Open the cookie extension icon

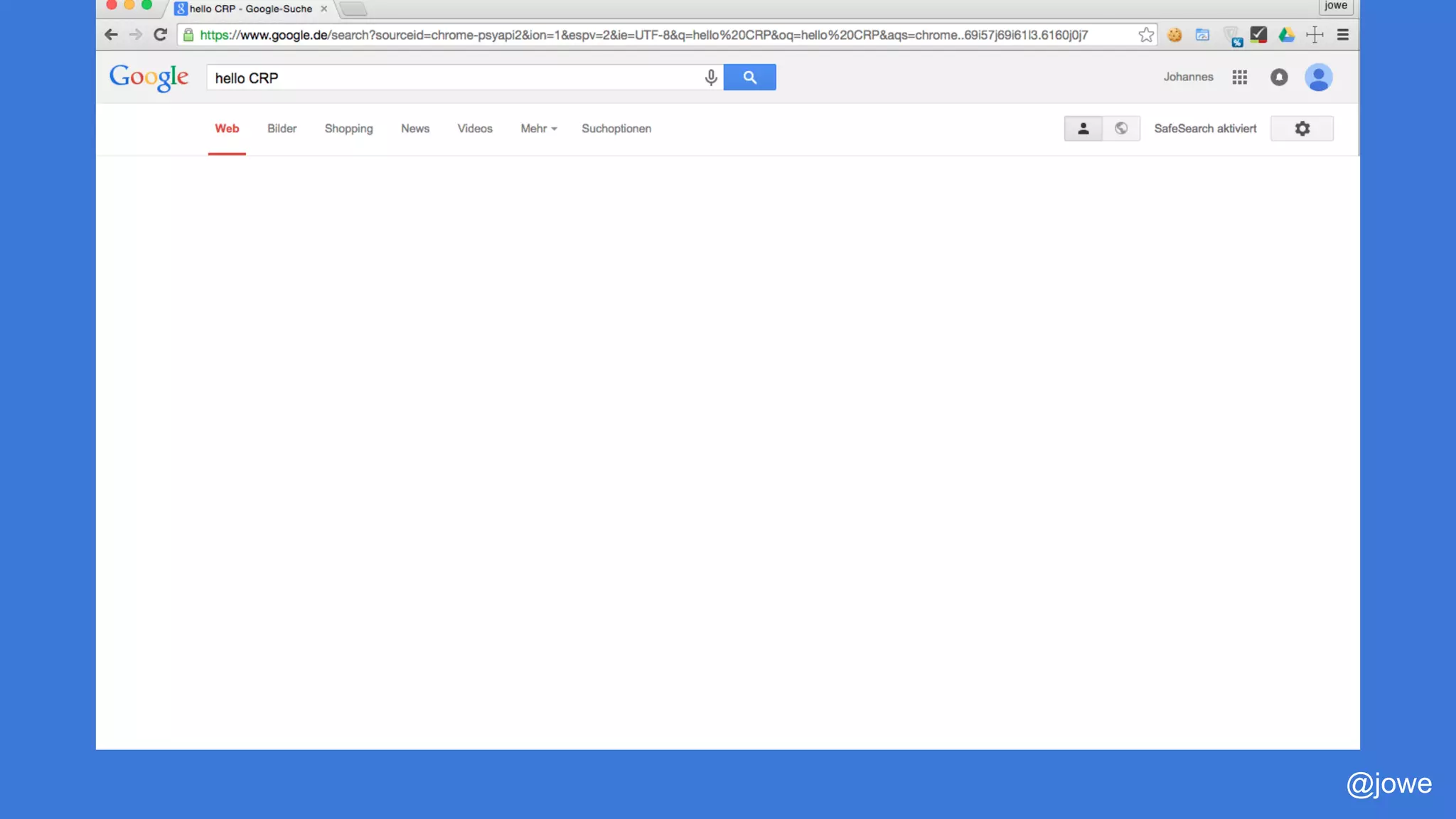(x=1174, y=35)
